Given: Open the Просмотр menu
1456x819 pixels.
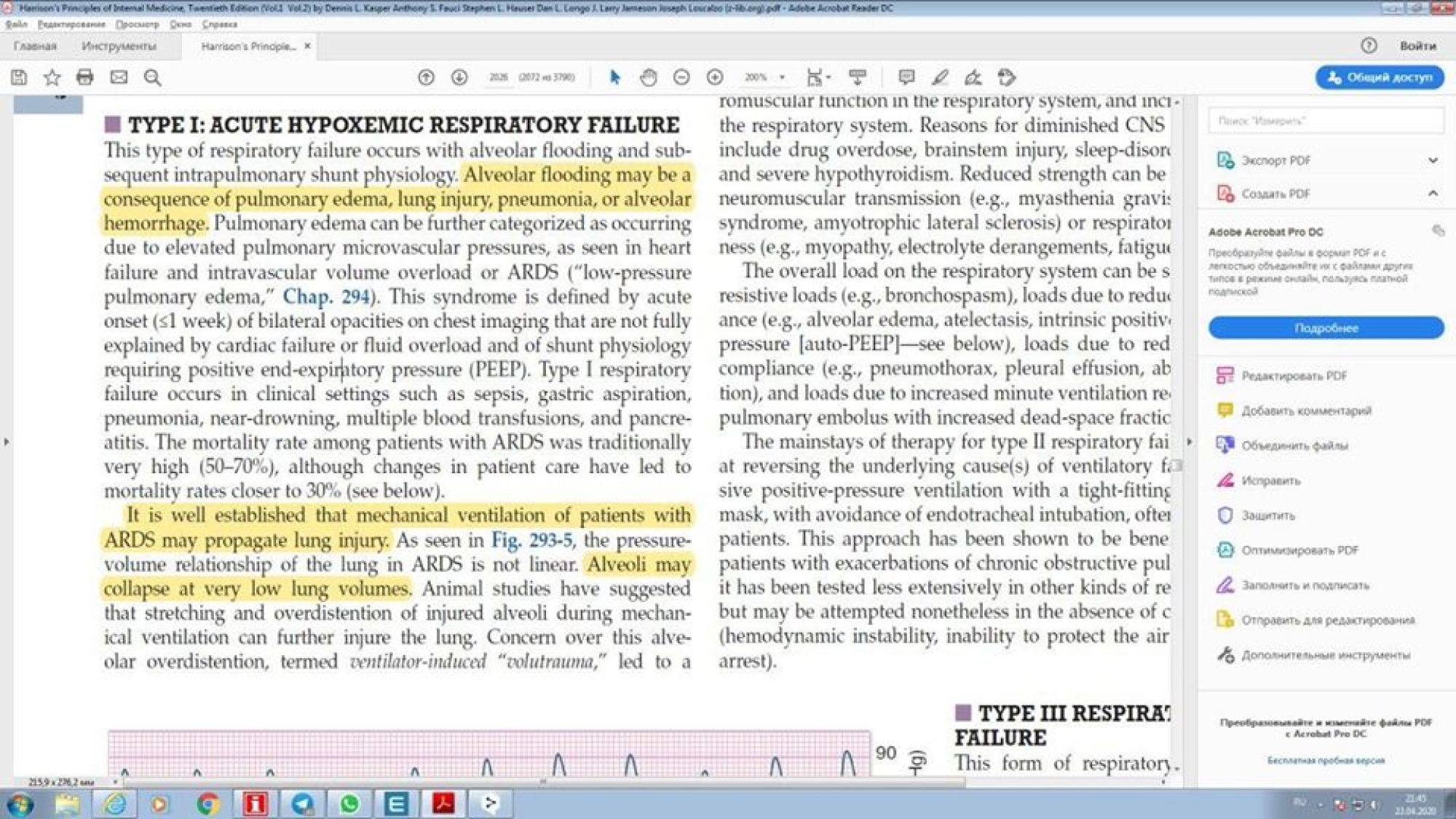Looking at the screenshot, I should tap(137, 24).
